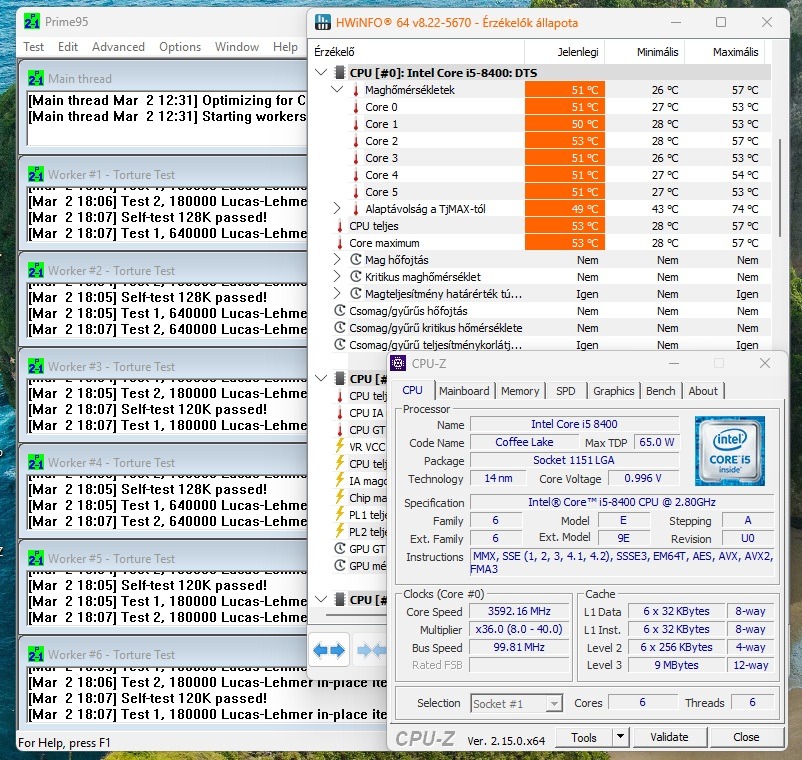Viewport: 802px width, 760px height.
Task: Click the CPU chip icon next to Intel Core i5-8400 DTS
Action: 339,73
